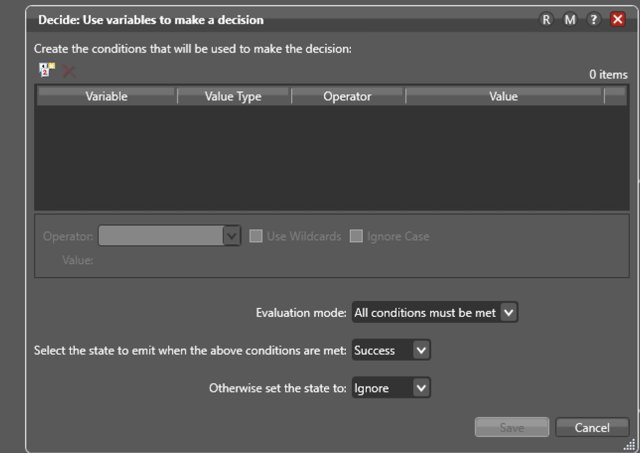Open the Ignore state dropdown
Image resolution: width=640 pixels, height=453 pixels.
click(391, 388)
